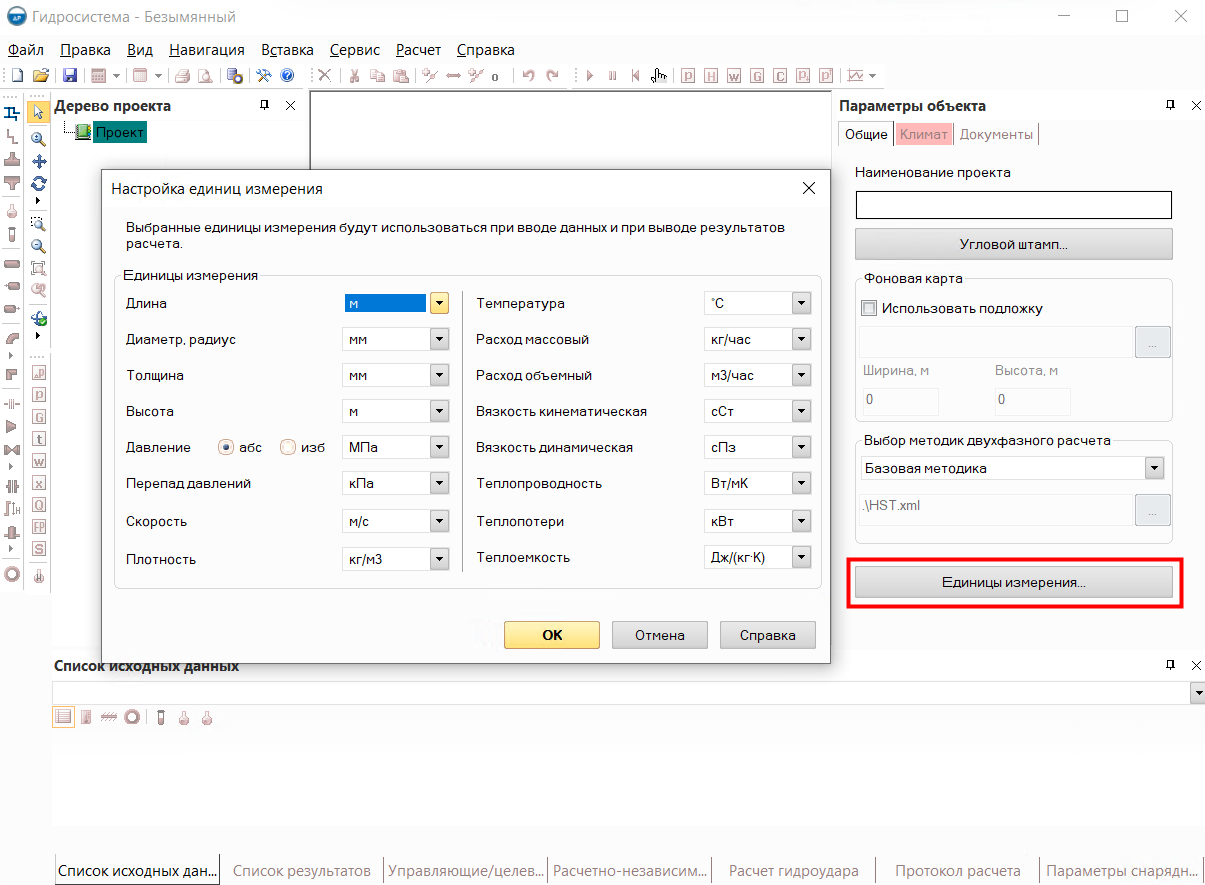Expand the Длина units dropdown

[x=439, y=304]
